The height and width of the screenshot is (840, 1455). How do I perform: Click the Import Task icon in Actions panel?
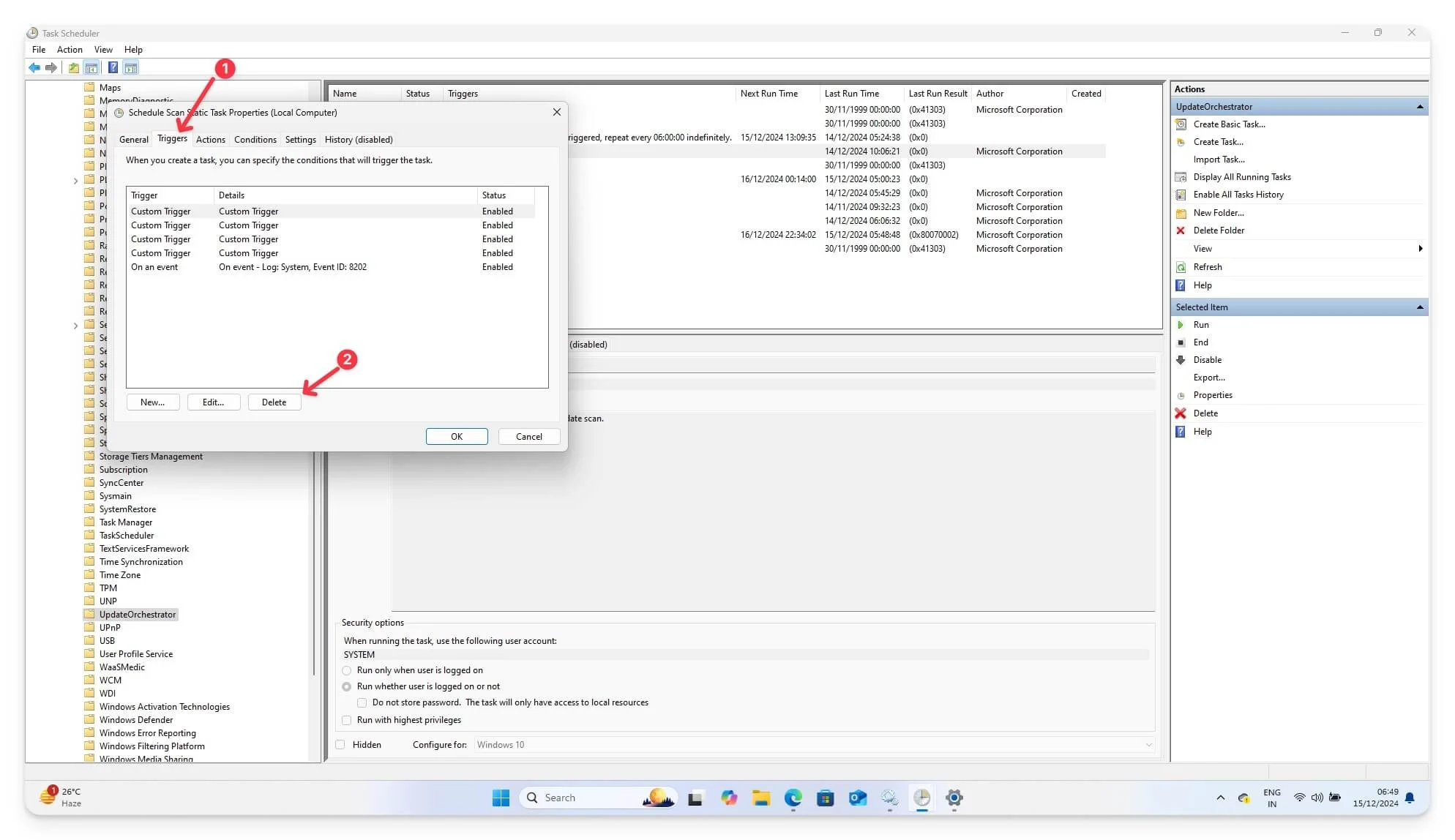tap(1220, 159)
